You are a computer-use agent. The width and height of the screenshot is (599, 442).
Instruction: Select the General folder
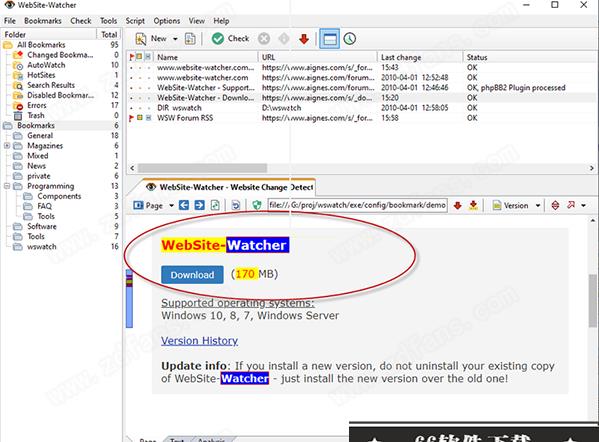(x=40, y=136)
